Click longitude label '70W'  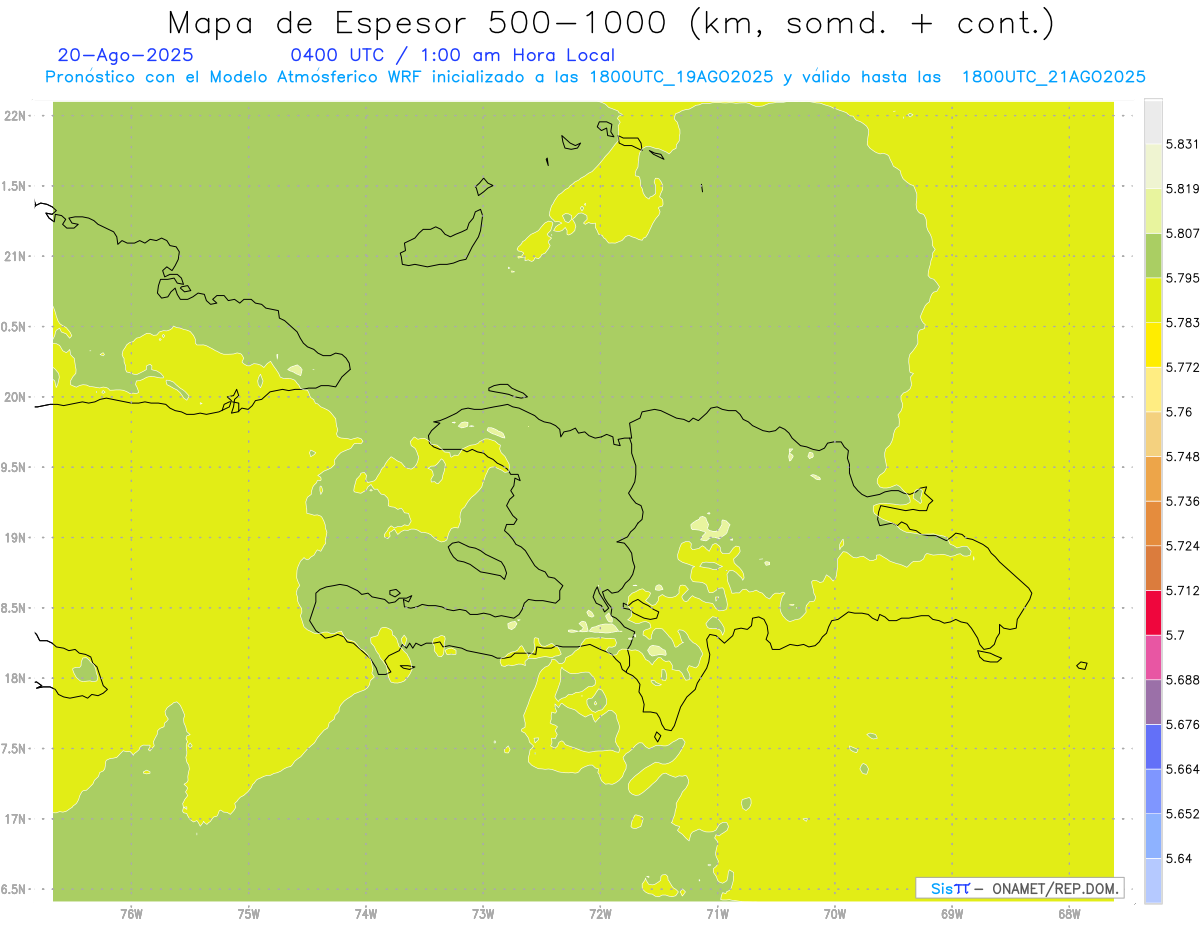[835, 914]
